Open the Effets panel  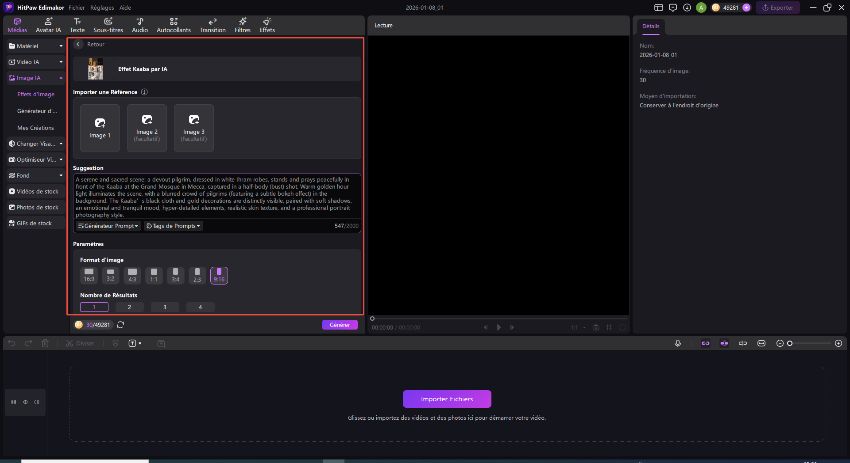click(267, 24)
